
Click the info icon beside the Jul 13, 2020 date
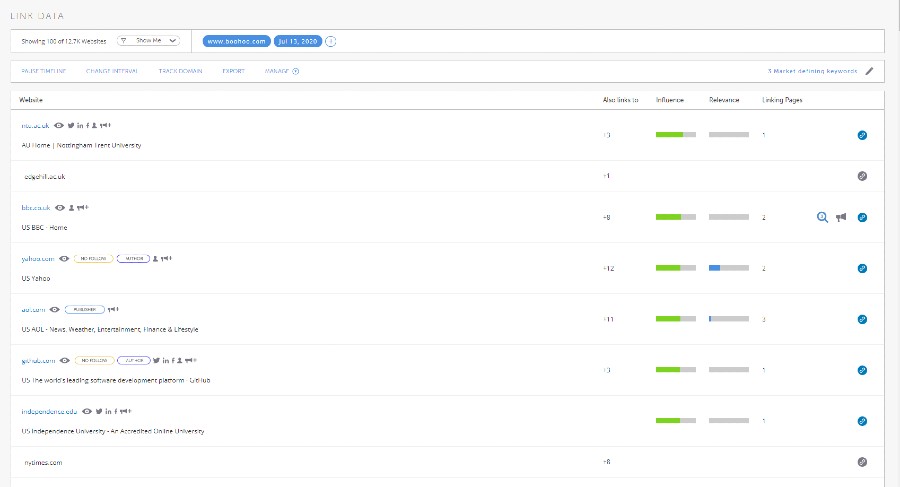click(x=331, y=41)
